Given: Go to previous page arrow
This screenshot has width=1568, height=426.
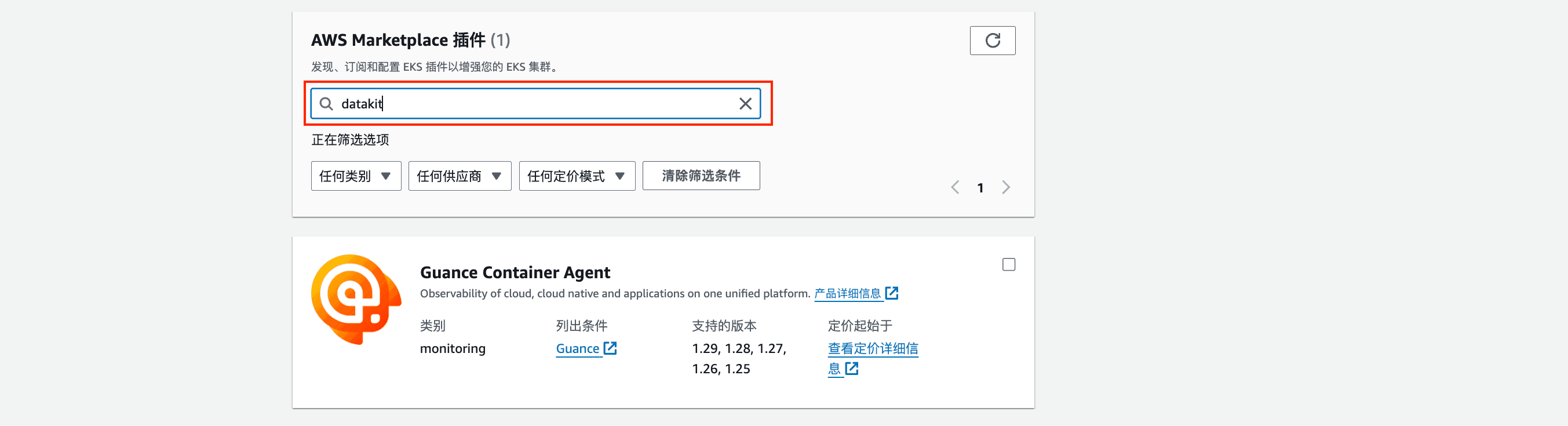Looking at the screenshot, I should pos(955,187).
